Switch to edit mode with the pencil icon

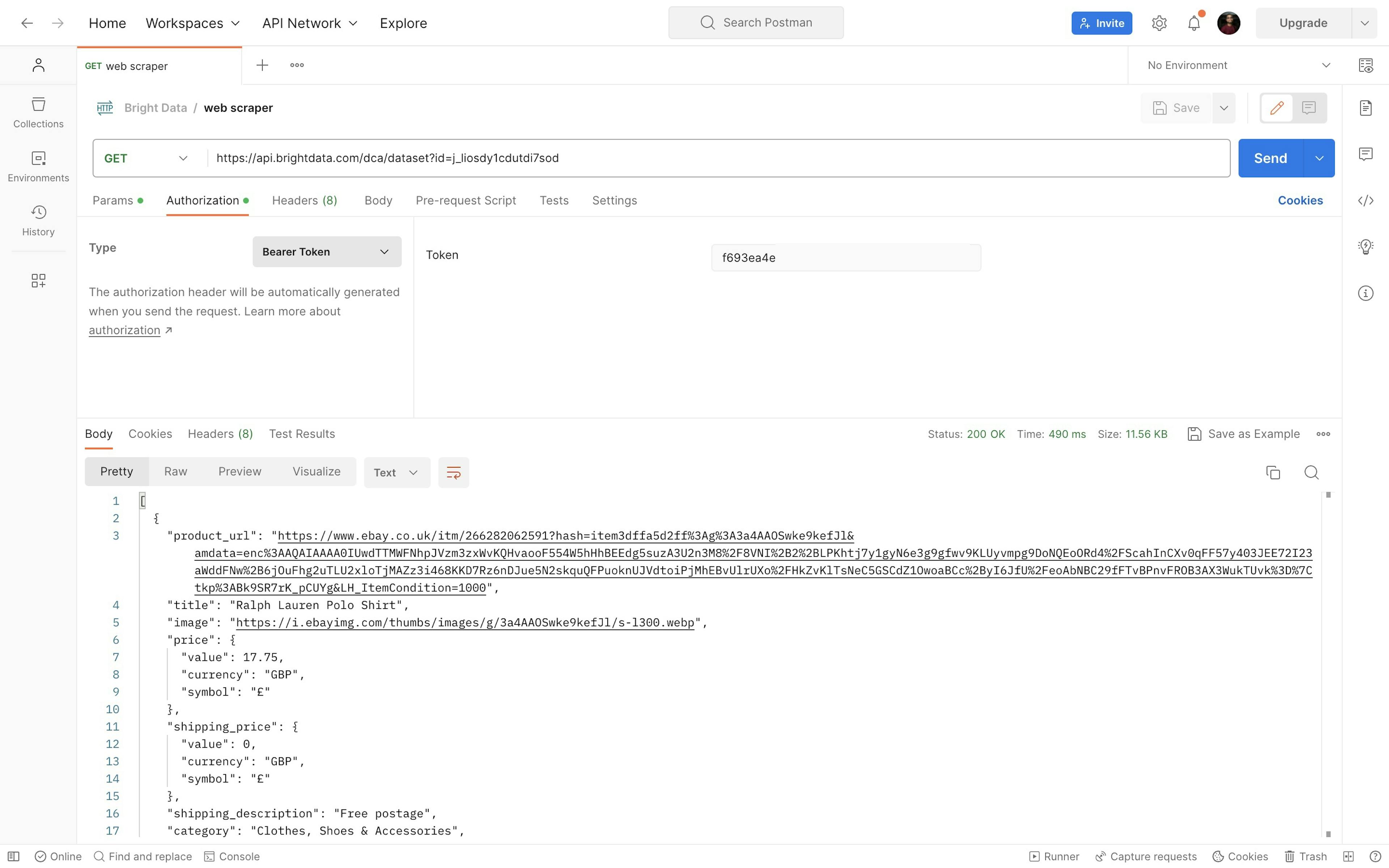click(1277, 108)
